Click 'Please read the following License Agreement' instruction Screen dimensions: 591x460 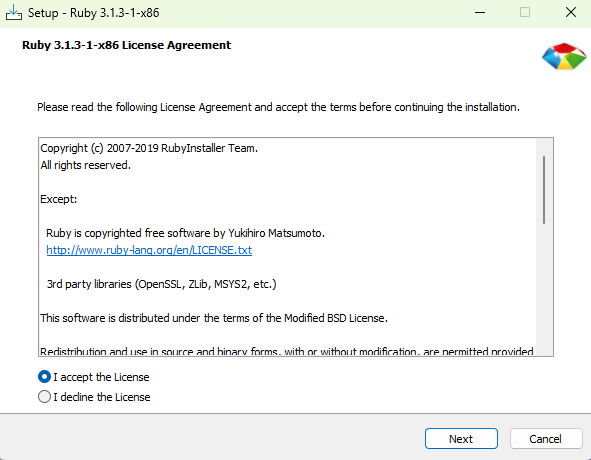(x=279, y=107)
